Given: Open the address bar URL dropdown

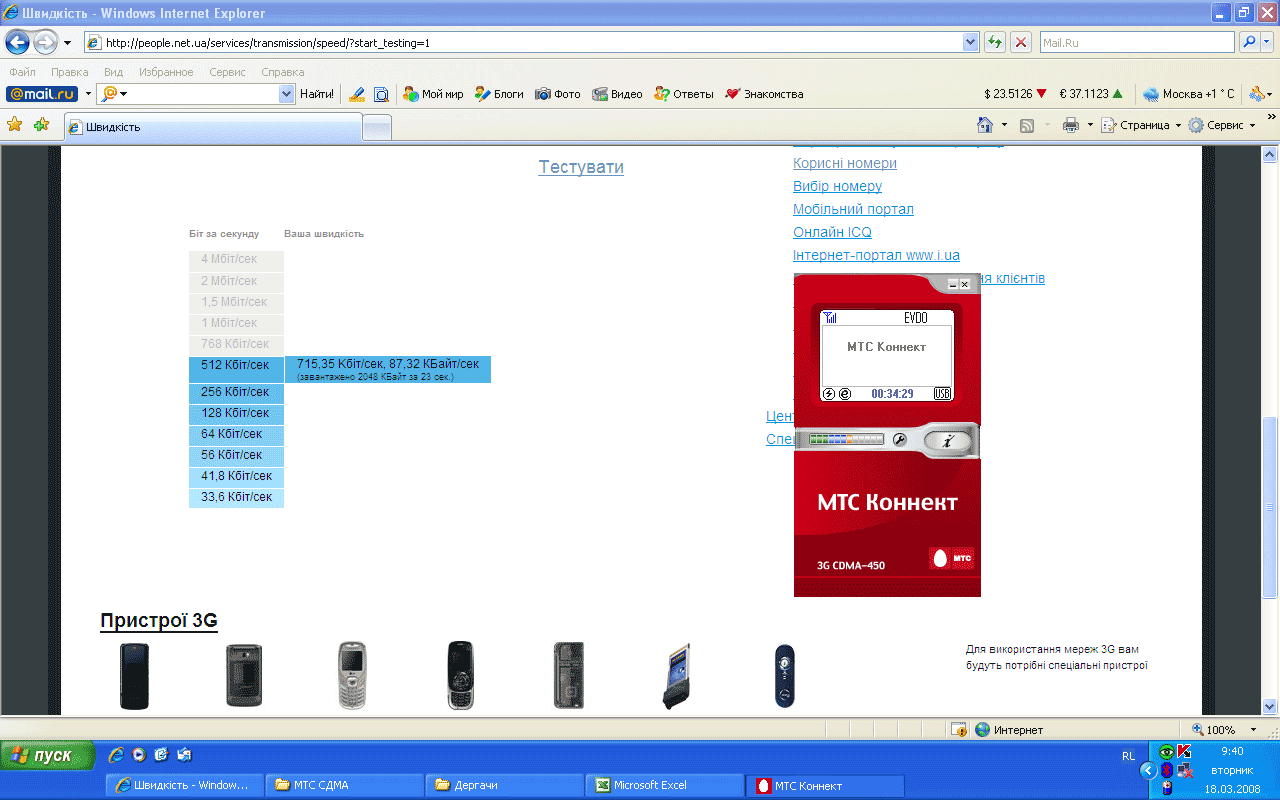Looking at the screenshot, I should tap(970, 43).
